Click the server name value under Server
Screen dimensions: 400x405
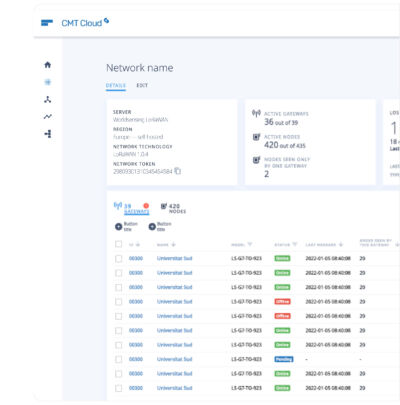[140, 119]
